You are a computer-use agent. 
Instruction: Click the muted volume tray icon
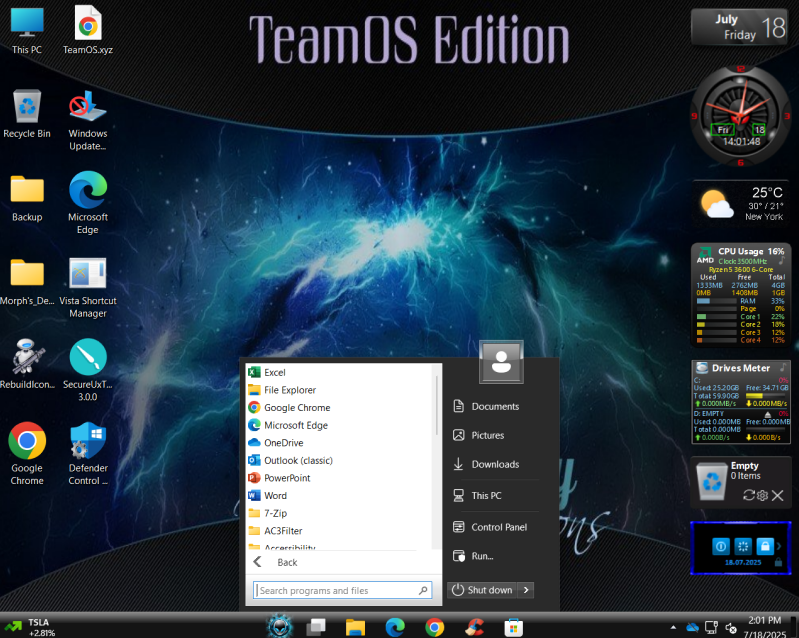point(731,628)
